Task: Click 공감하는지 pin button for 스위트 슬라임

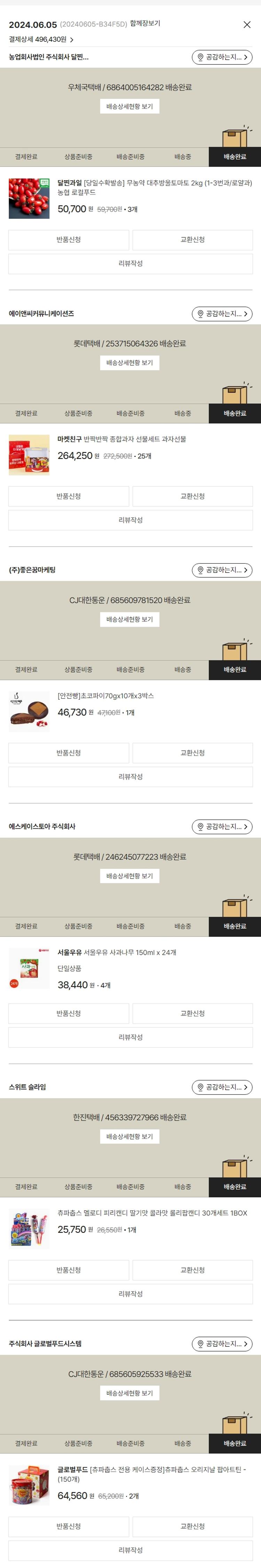Action: (222, 1086)
